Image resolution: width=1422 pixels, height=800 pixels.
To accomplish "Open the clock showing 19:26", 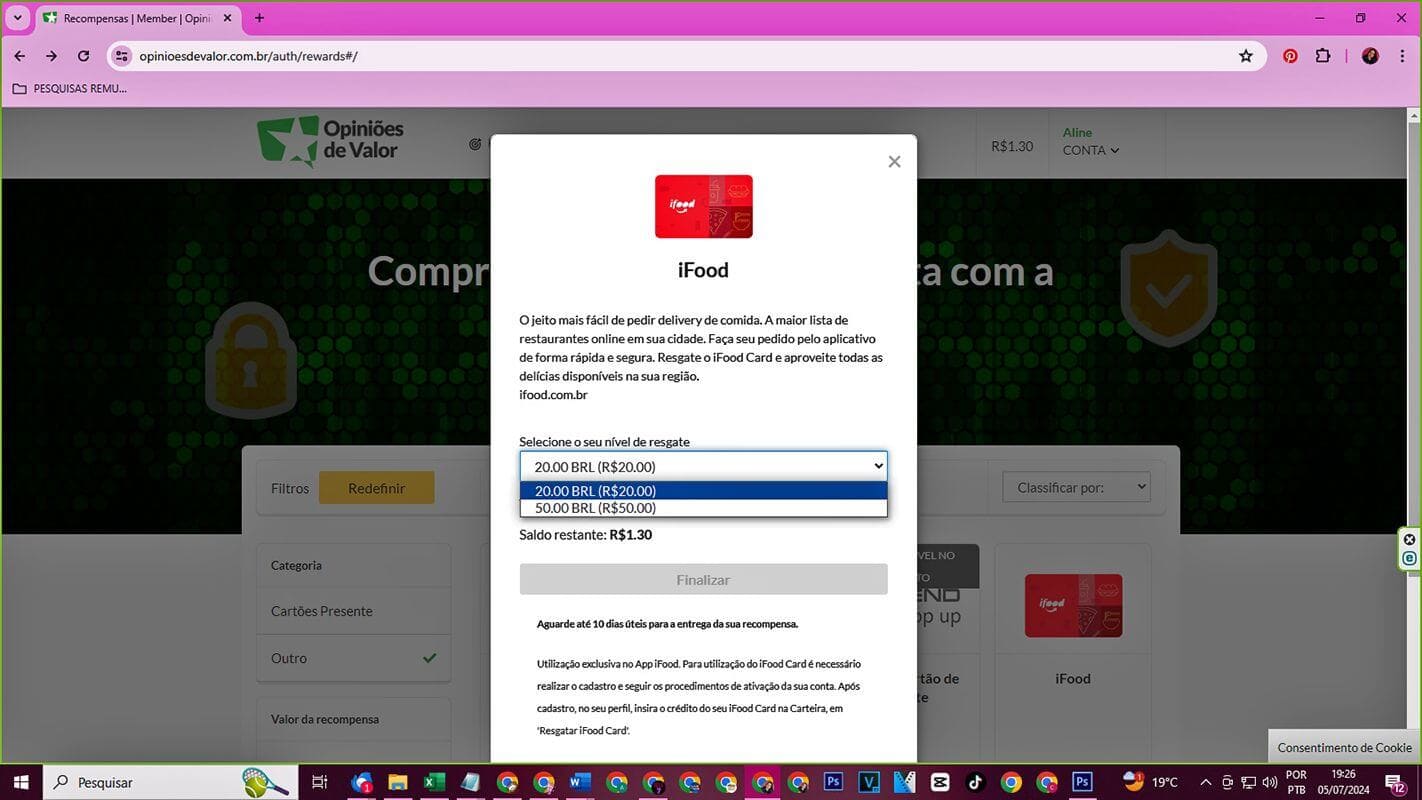I will tap(1344, 782).
